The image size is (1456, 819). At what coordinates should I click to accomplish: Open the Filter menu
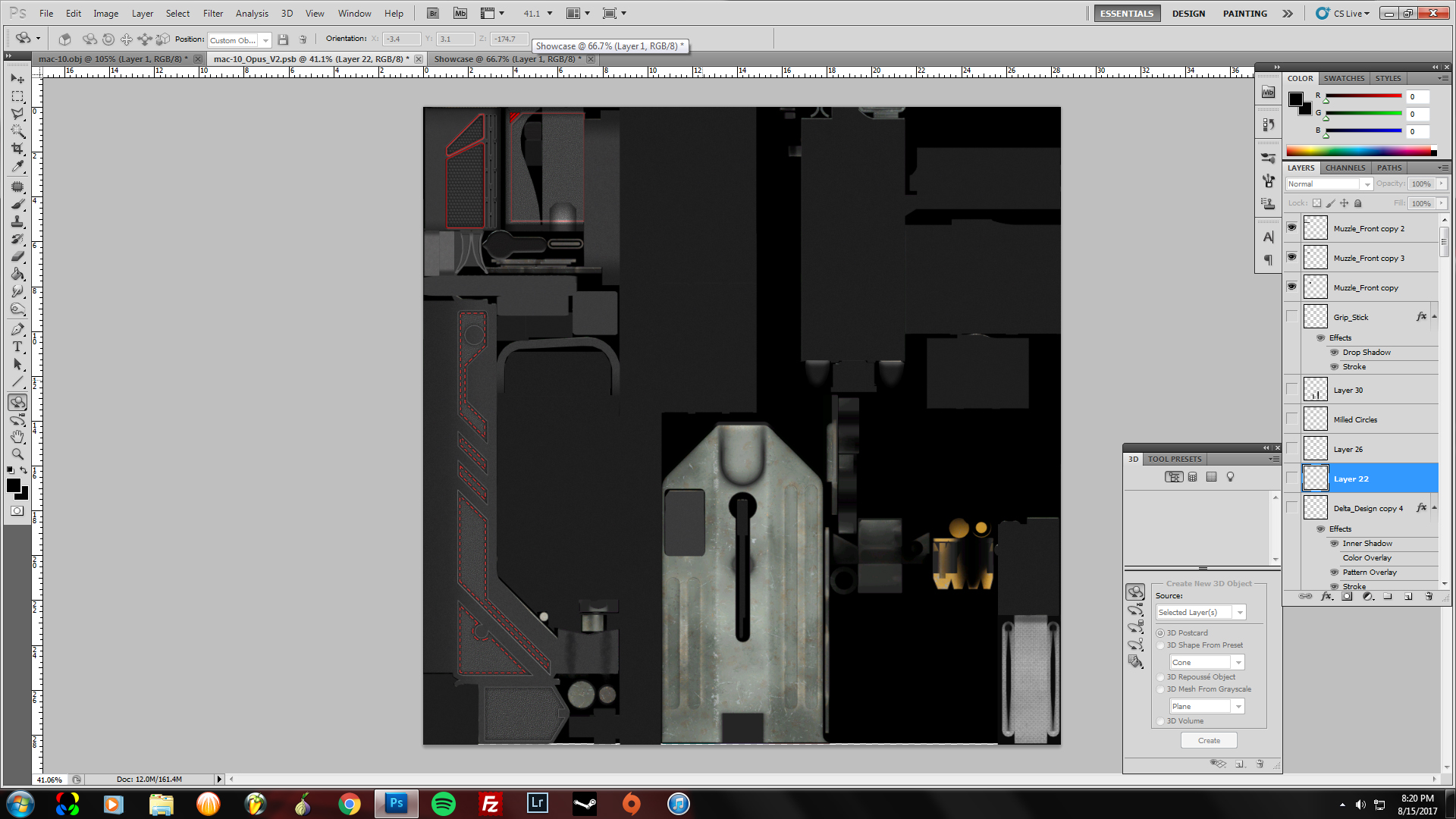[212, 13]
